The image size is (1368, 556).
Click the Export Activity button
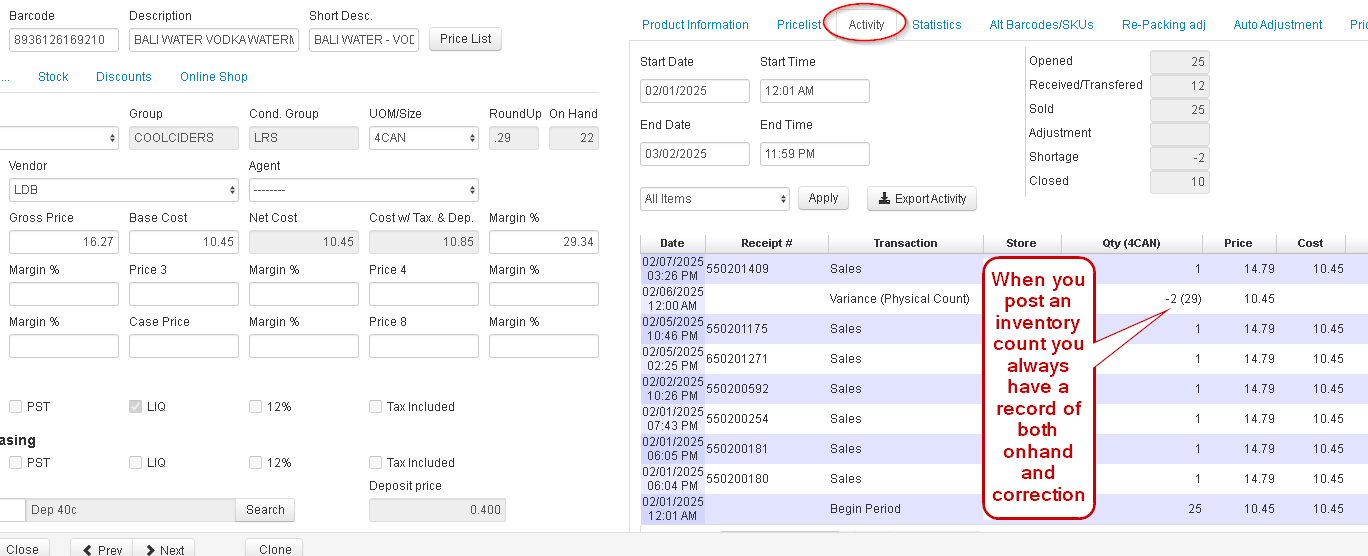coord(921,198)
